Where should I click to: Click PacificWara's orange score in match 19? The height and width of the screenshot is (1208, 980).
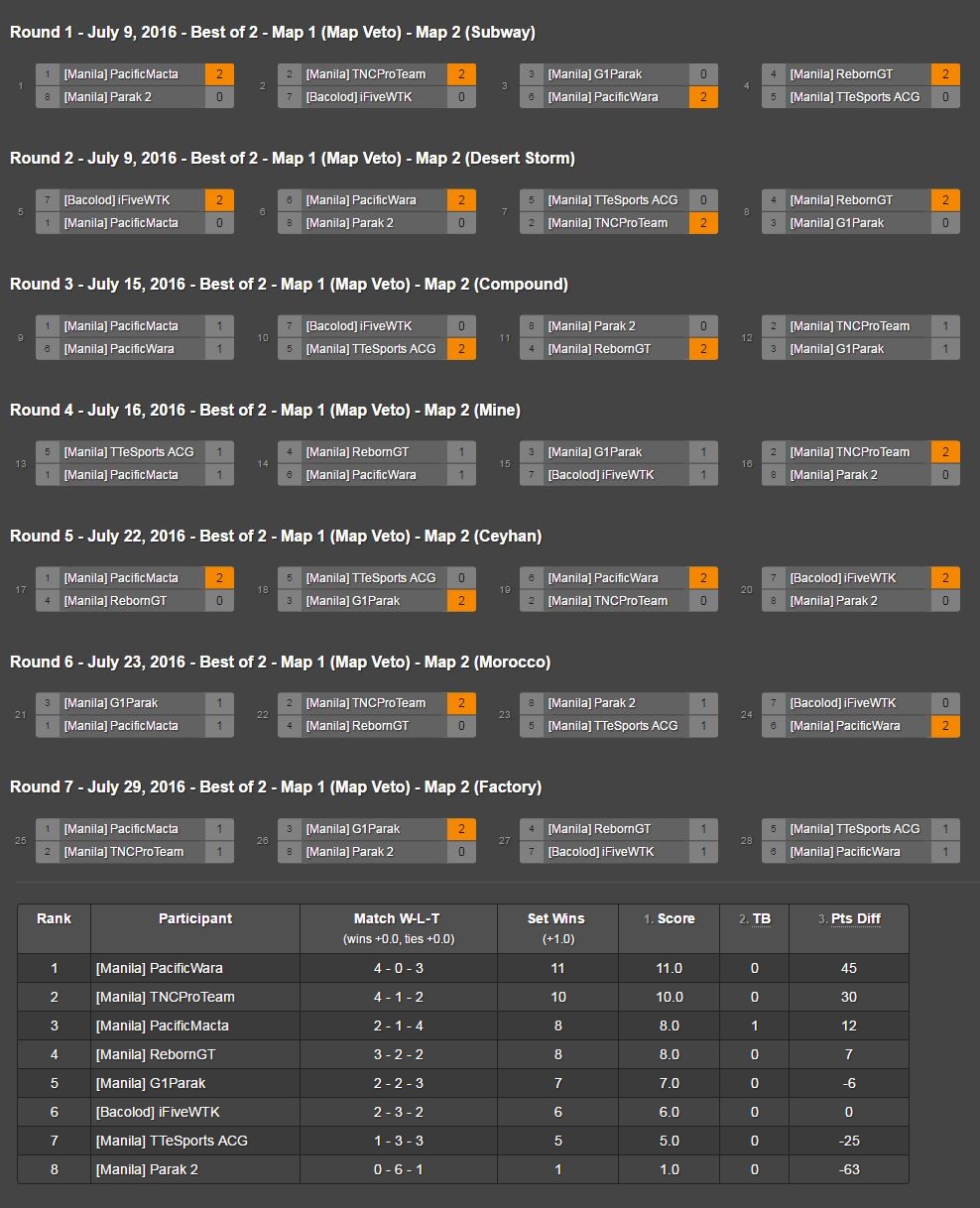(x=703, y=578)
